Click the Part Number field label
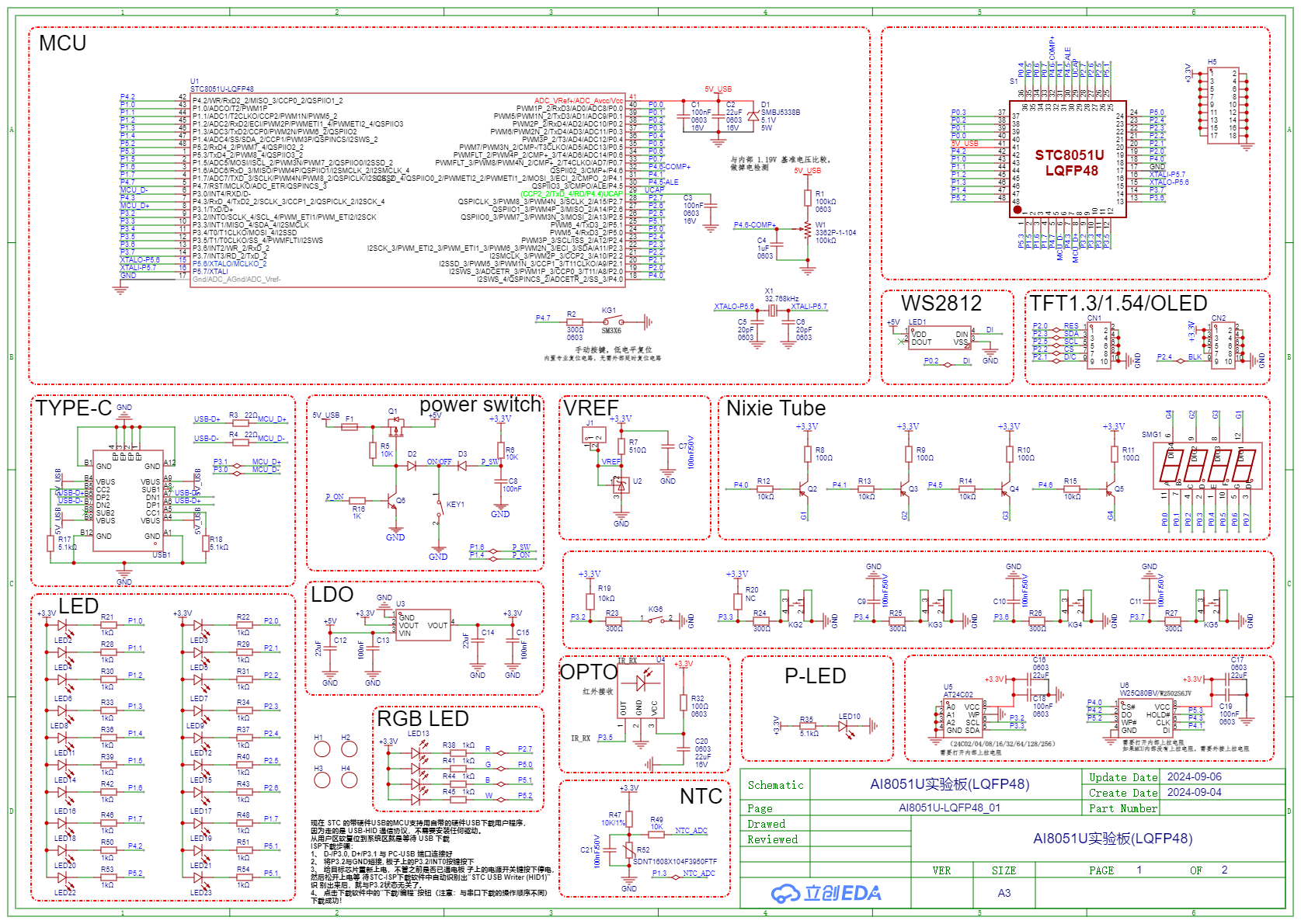This screenshot has height=924, width=1301. tap(1122, 808)
